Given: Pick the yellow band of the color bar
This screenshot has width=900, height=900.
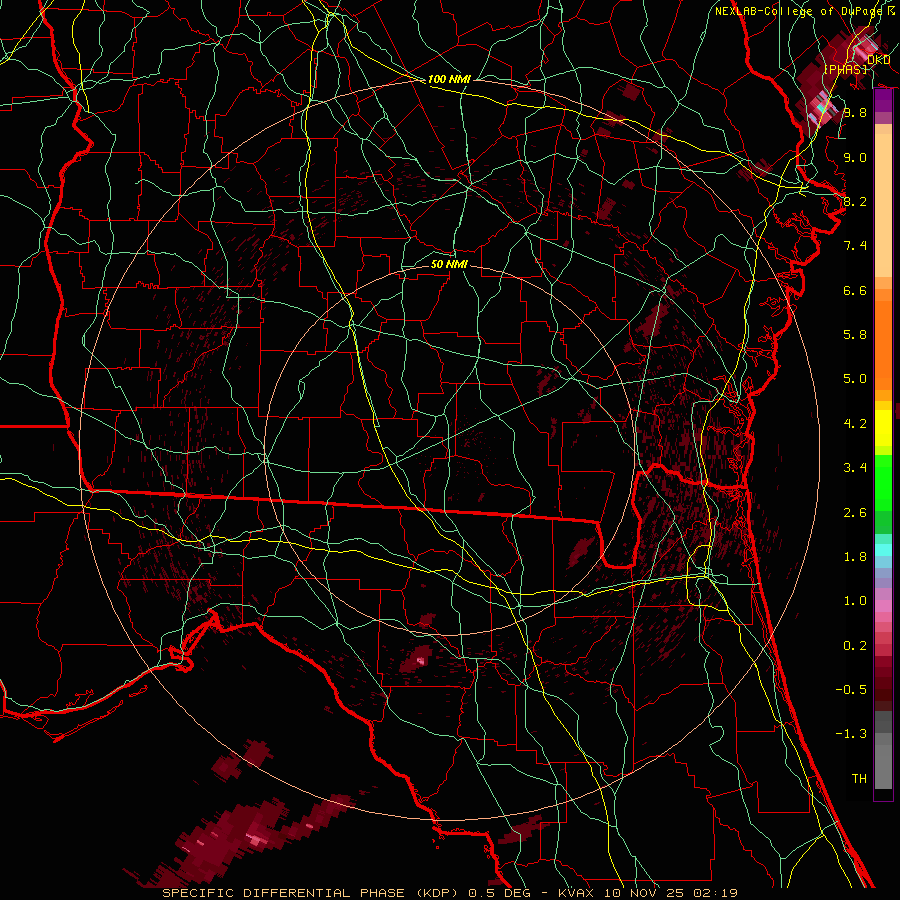Looking at the screenshot, I should pyautogui.click(x=883, y=428).
